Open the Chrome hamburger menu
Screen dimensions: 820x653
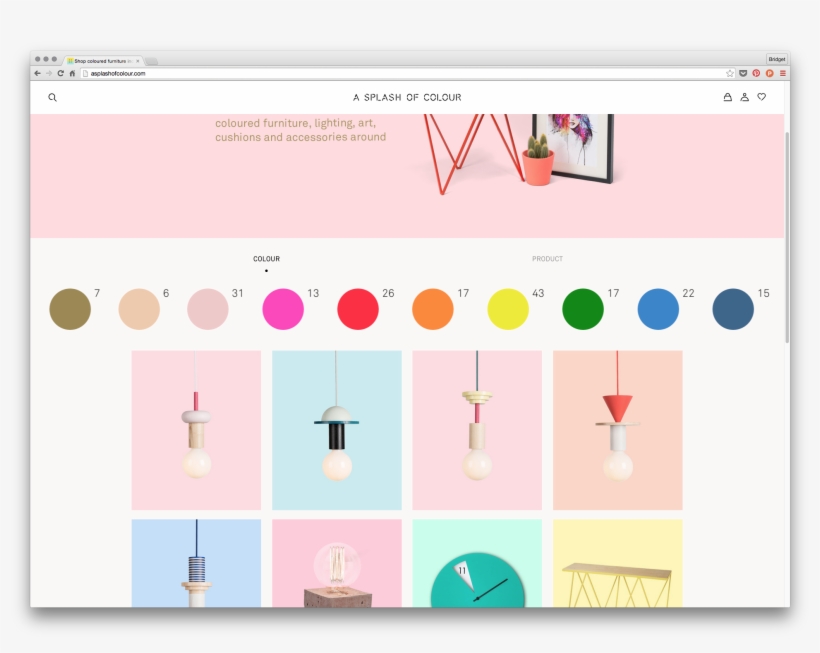(783, 73)
